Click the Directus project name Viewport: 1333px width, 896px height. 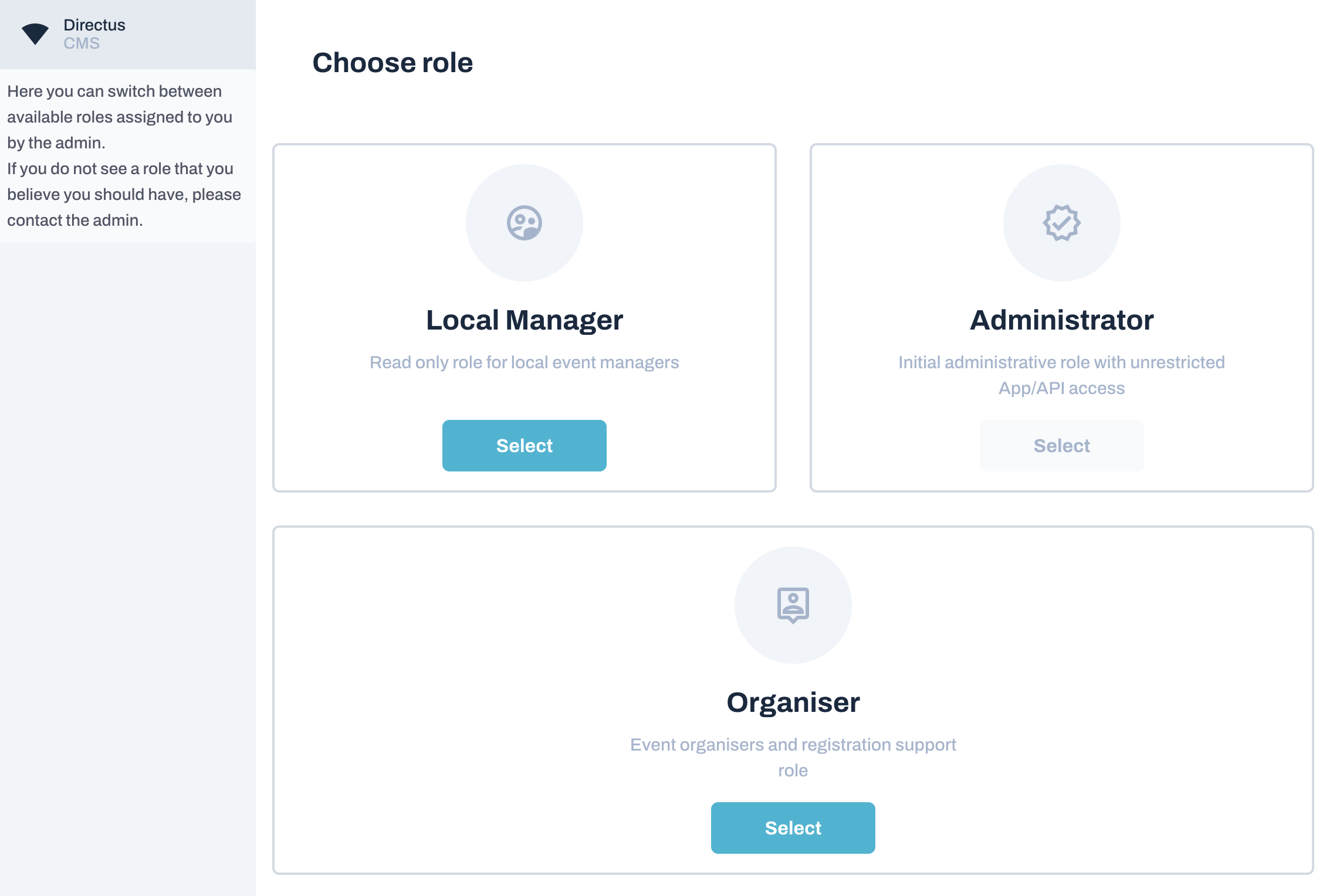point(94,25)
